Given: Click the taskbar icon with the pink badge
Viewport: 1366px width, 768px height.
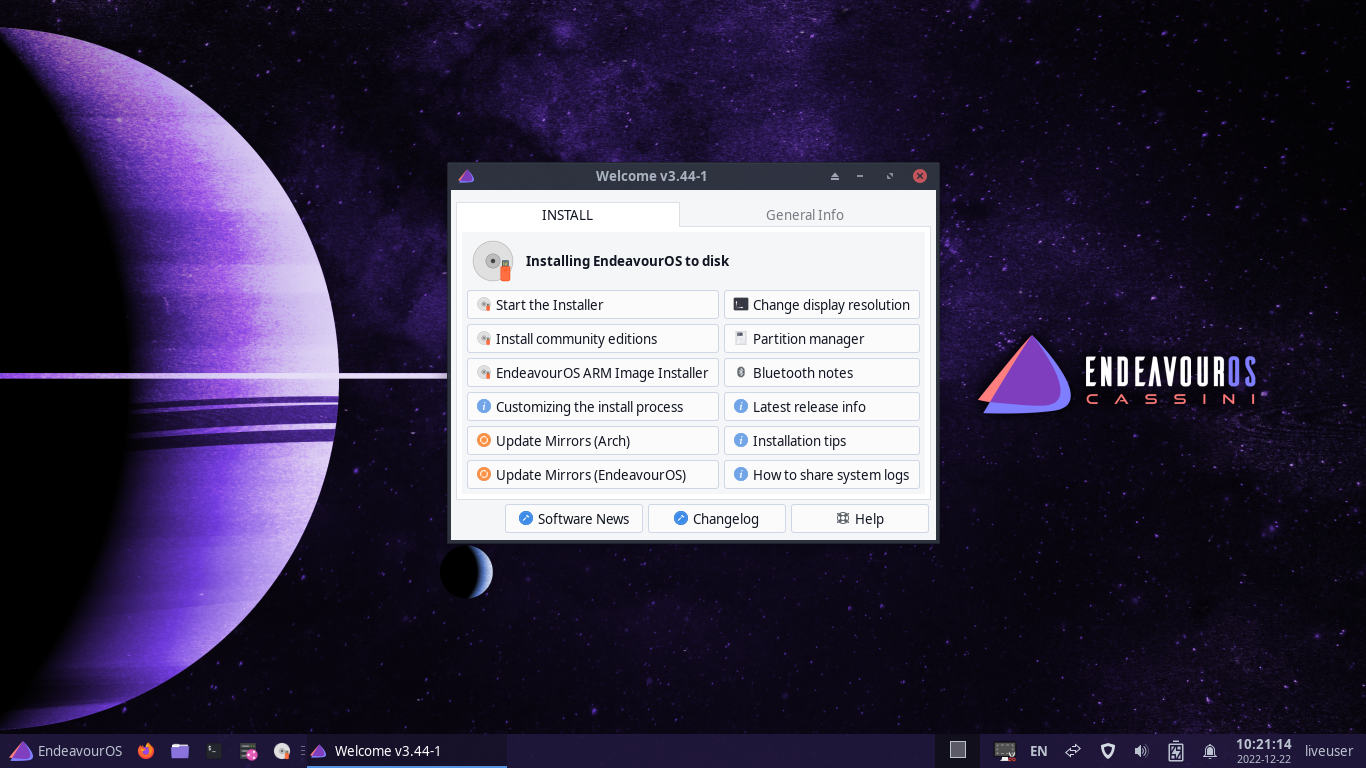Looking at the screenshot, I should (x=249, y=751).
